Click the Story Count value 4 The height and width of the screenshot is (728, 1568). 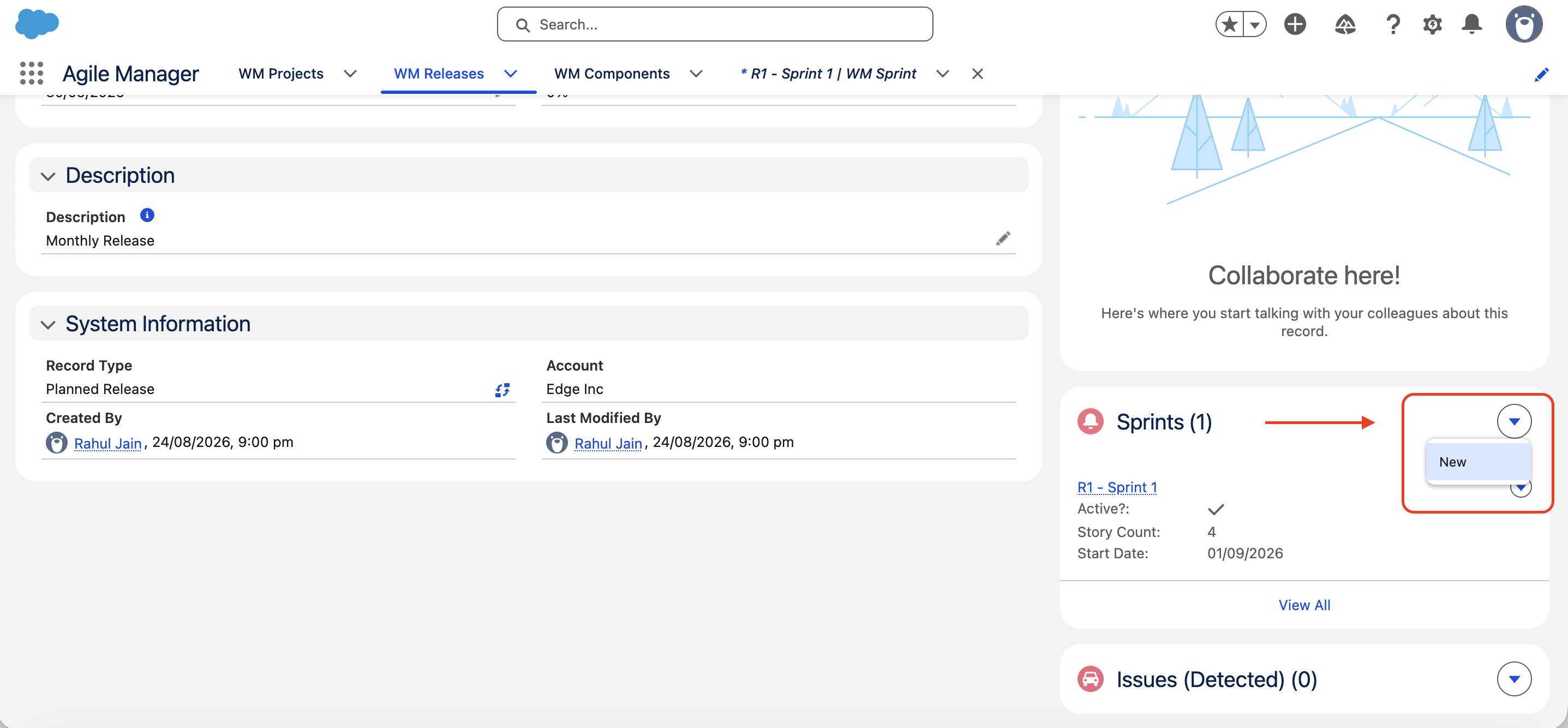pyautogui.click(x=1211, y=532)
